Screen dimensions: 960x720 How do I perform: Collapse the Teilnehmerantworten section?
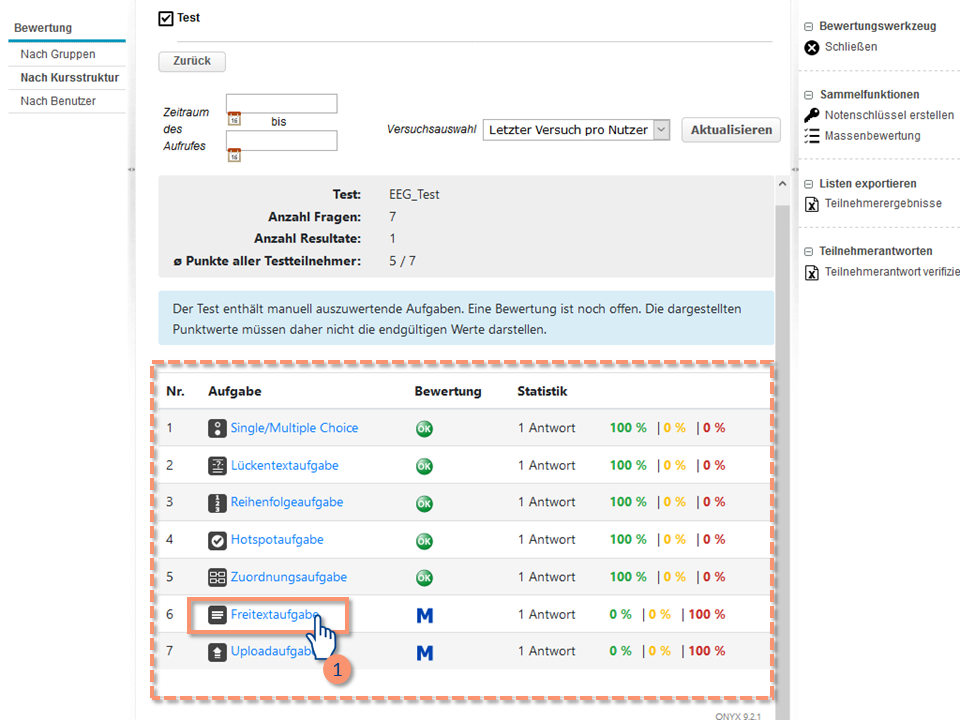(x=808, y=251)
